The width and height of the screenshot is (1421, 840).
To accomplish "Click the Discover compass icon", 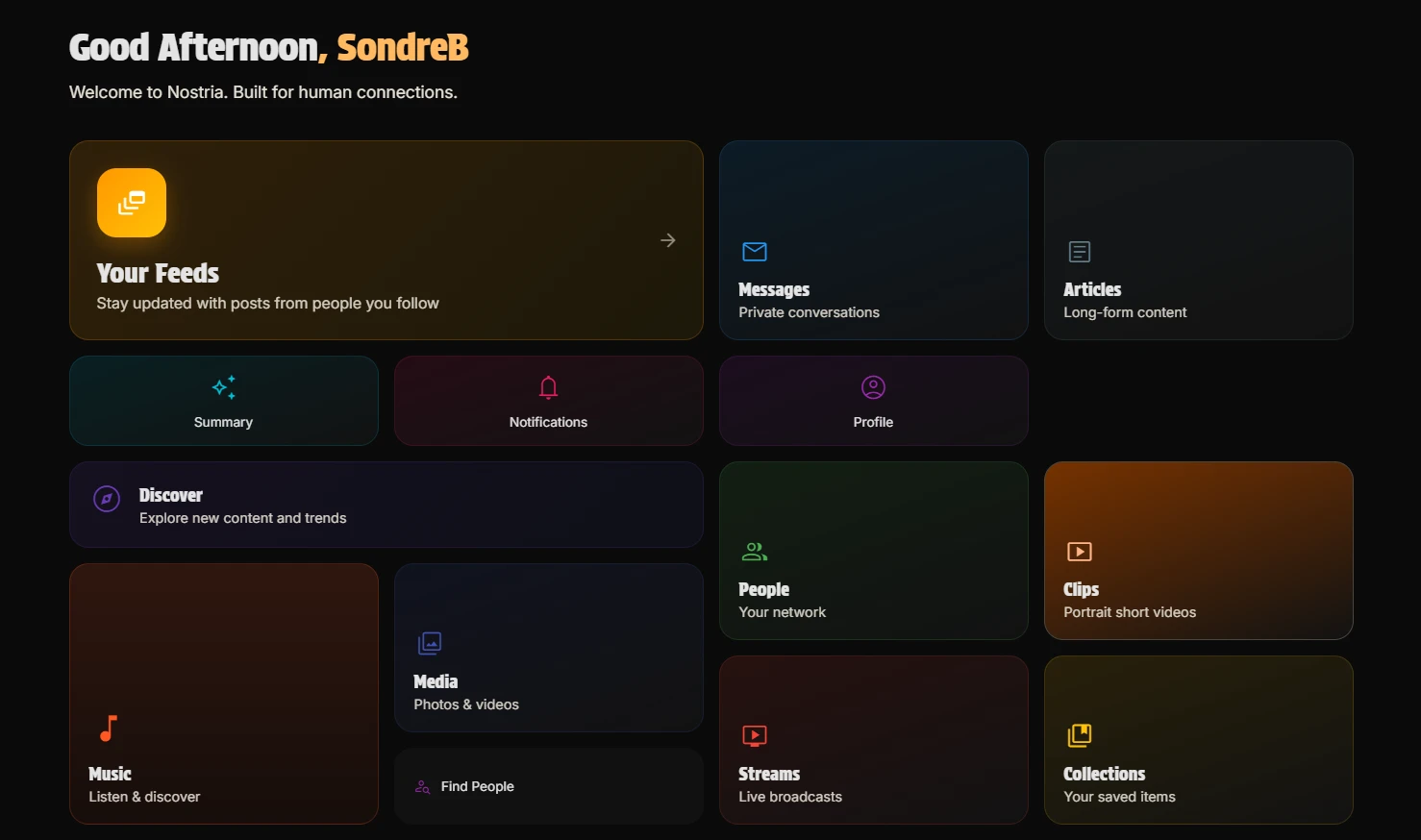I will 106,500.
